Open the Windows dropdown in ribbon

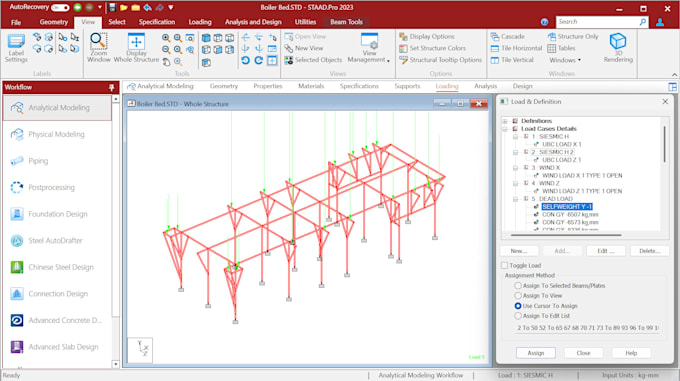[565, 60]
